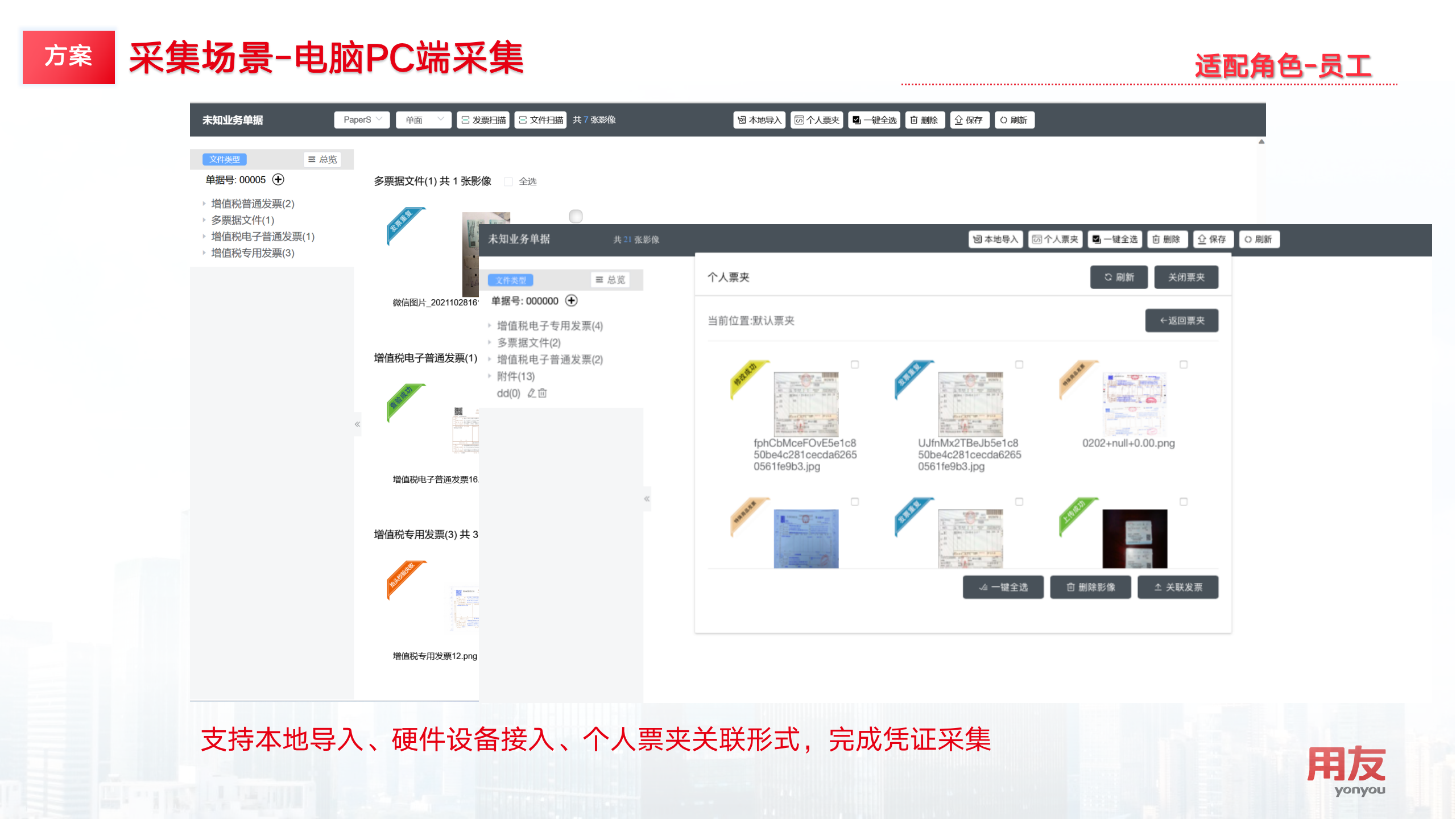Open the UJfnMx2TBeJb5e1c8 invoice thumbnail

click(970, 404)
